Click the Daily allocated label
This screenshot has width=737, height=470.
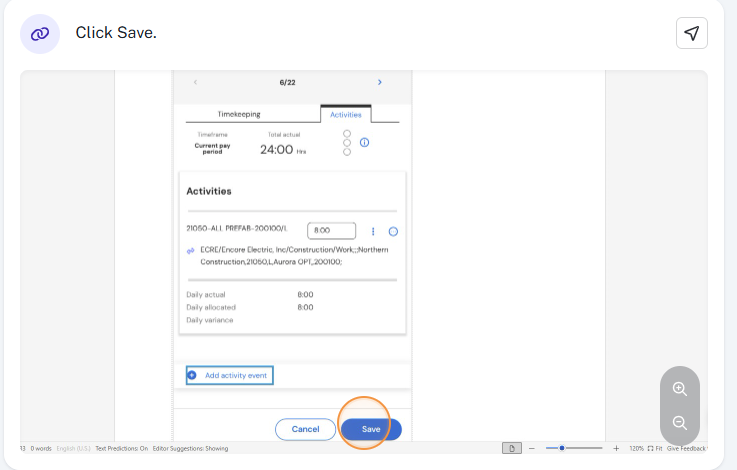point(211,307)
